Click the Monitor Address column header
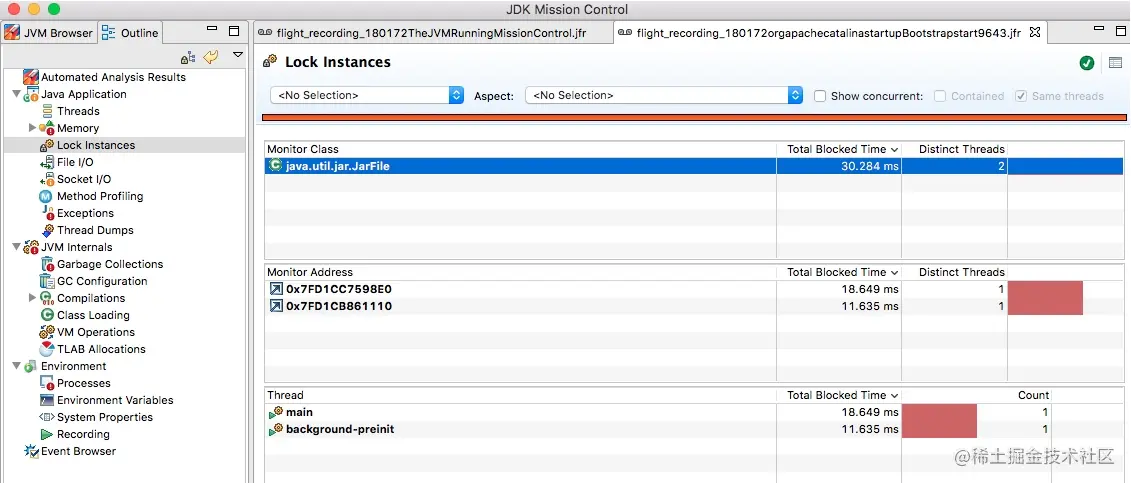Screen dimensions: 1131x483 (521, 272)
